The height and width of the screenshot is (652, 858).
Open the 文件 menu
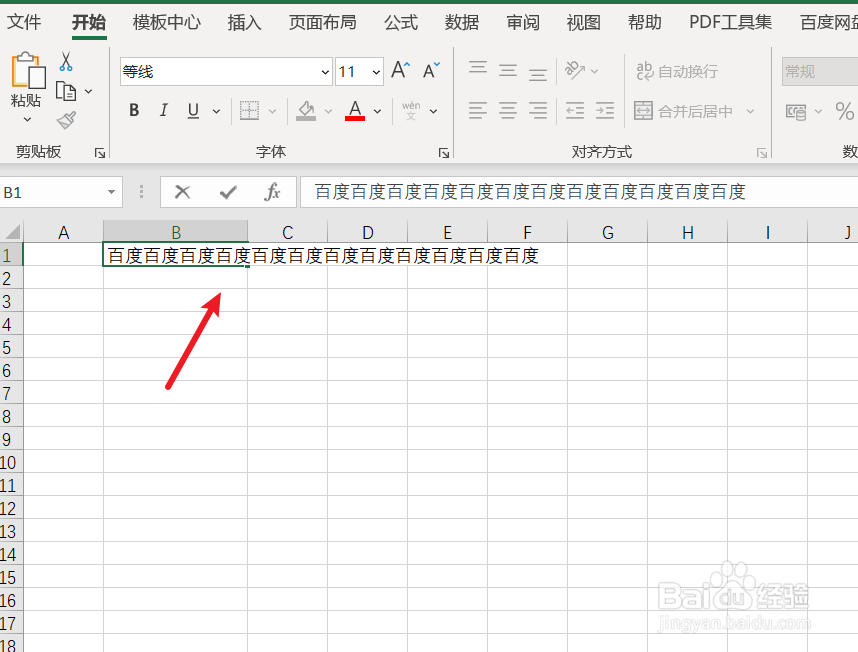coord(24,22)
